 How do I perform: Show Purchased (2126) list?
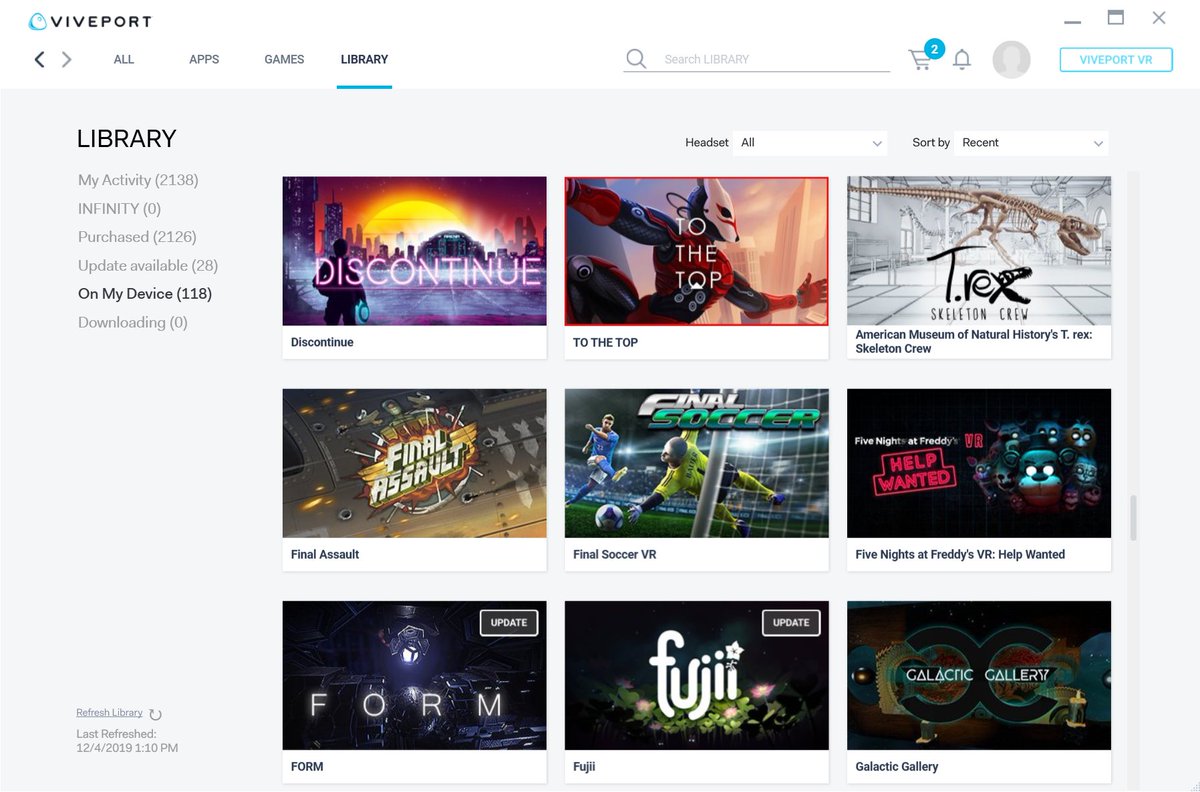[137, 237]
